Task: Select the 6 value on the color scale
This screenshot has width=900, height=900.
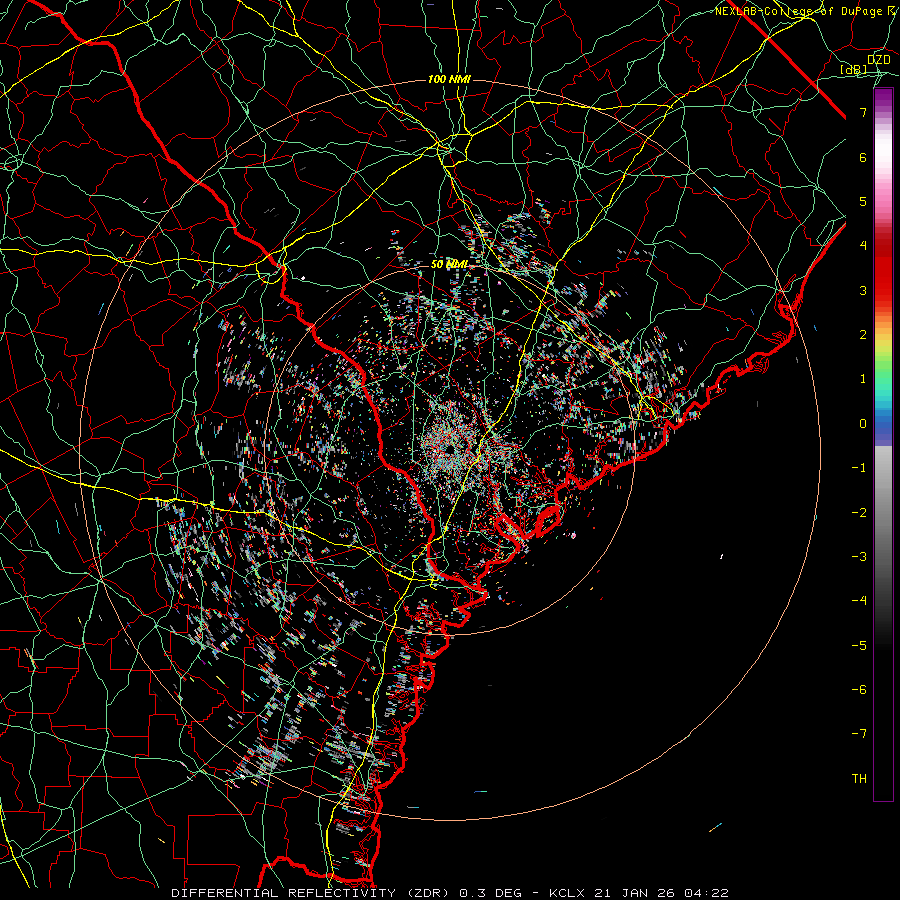Action: coord(863,157)
